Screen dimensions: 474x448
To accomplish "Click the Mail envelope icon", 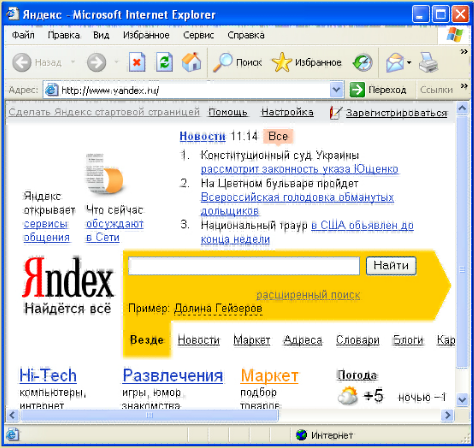I will coord(395,63).
